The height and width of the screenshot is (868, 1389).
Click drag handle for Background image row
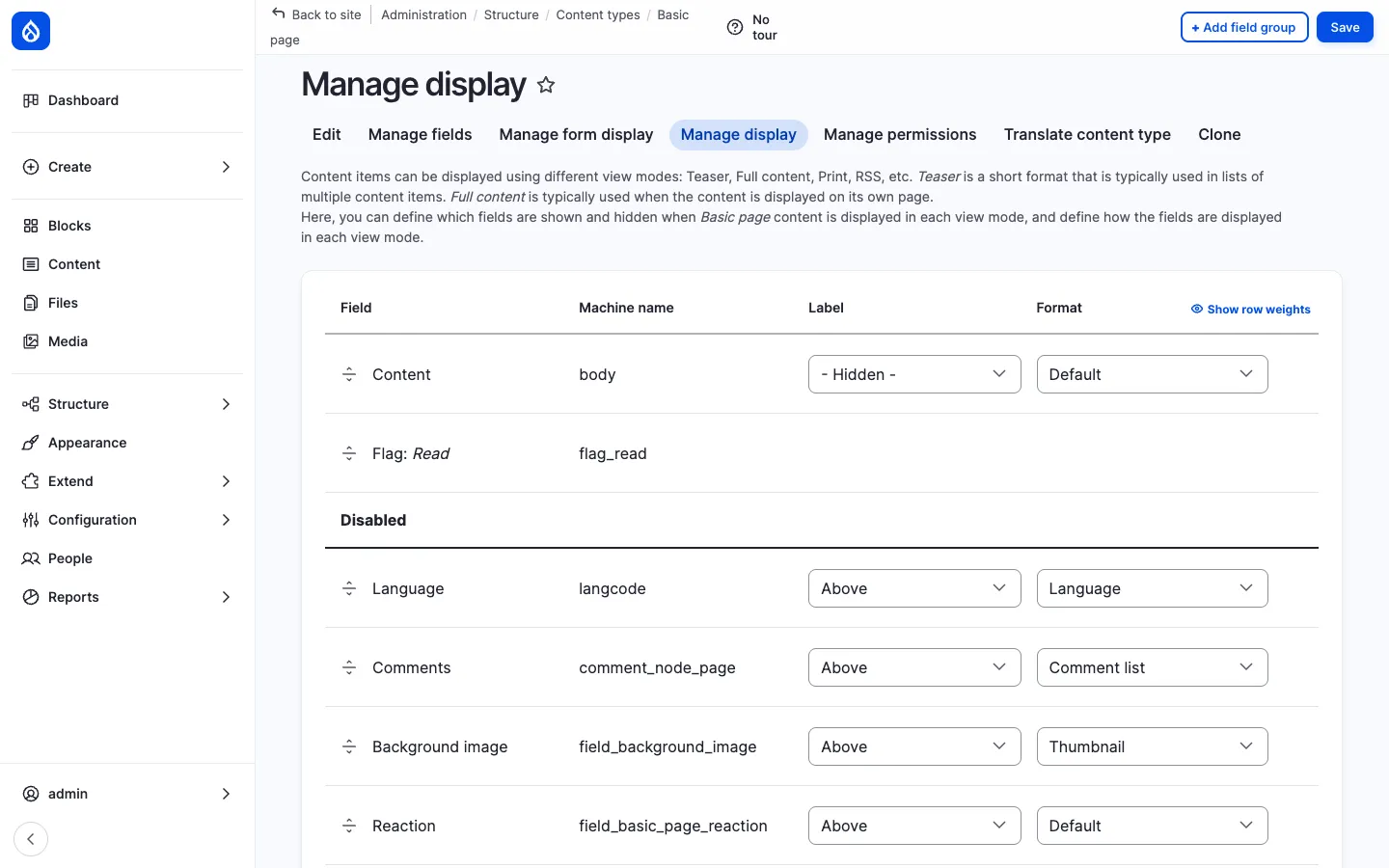coord(349,746)
